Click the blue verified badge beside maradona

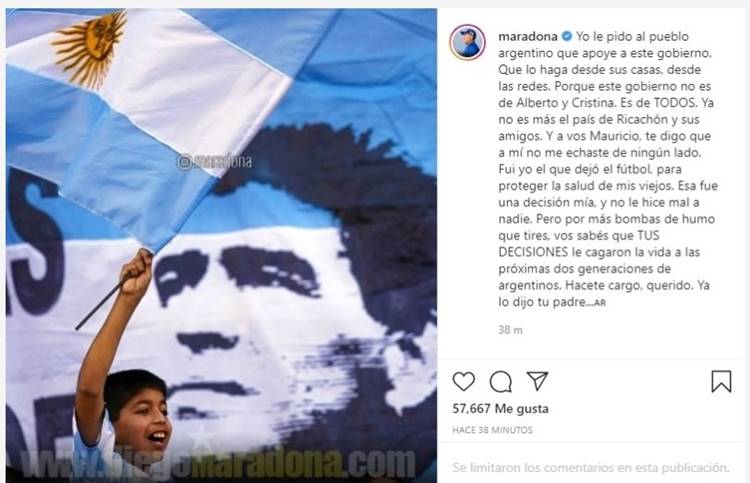566,36
